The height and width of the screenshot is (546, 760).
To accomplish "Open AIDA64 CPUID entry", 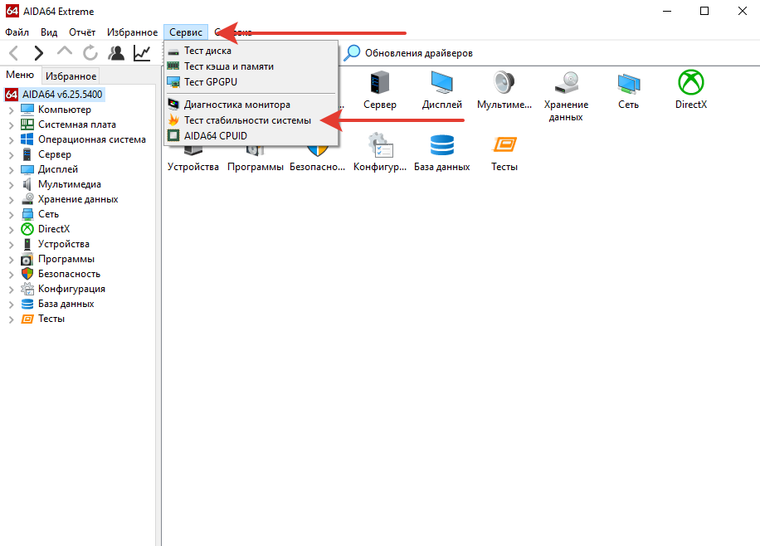I will 251,136.
